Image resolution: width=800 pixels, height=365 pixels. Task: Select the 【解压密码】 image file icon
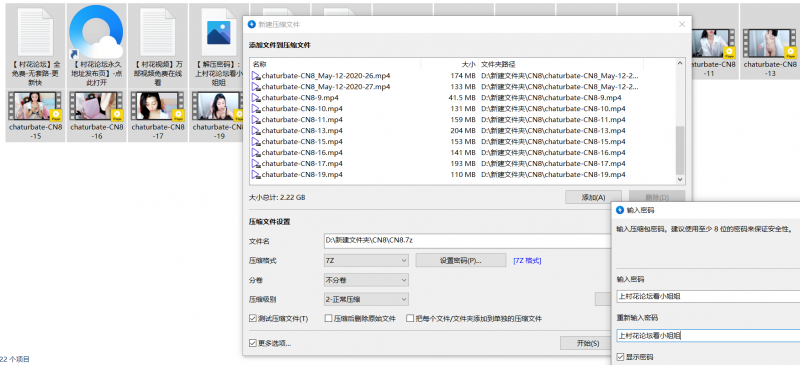(219, 32)
